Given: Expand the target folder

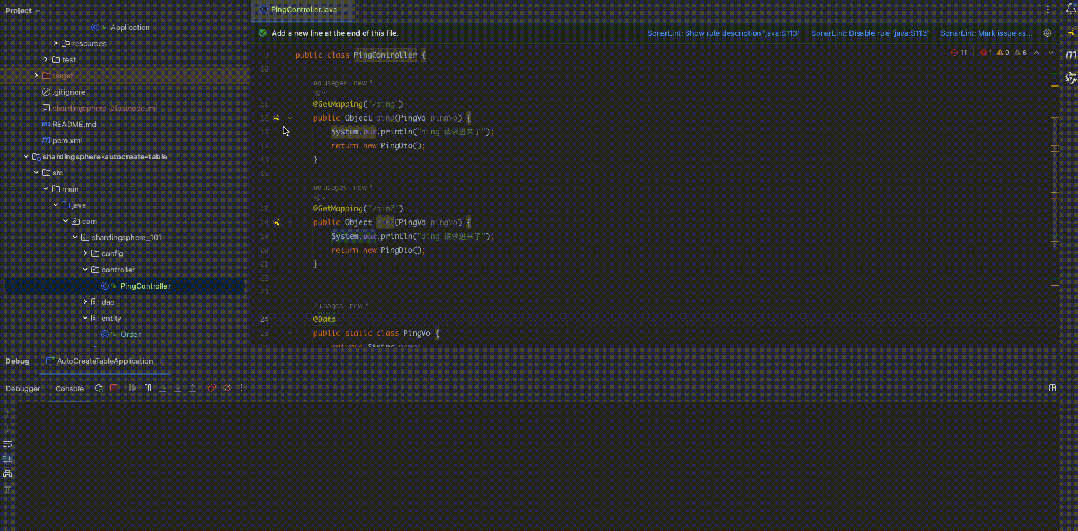Looking at the screenshot, I should click(x=36, y=76).
